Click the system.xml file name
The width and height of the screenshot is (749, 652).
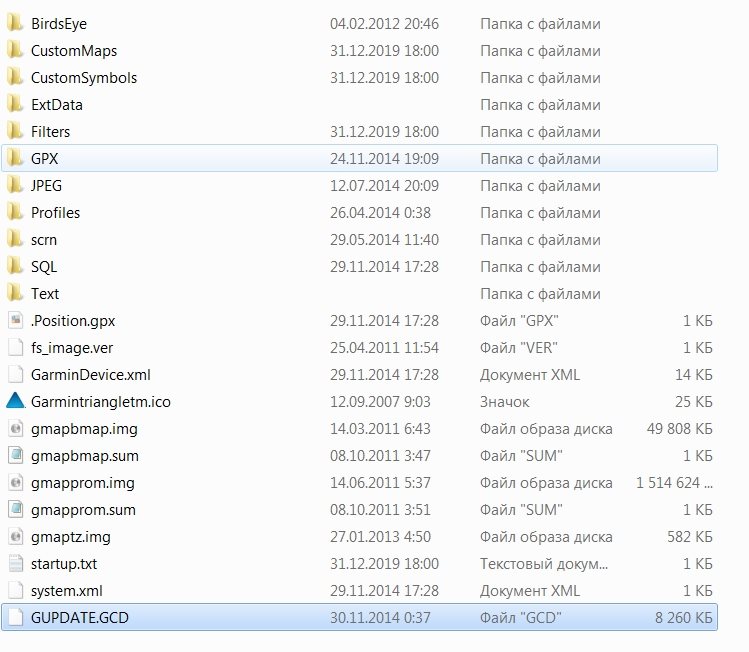tap(67, 591)
